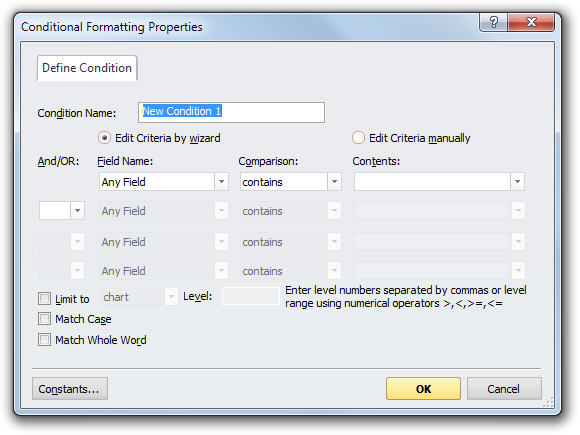Screen dimensions: 580x435
Task: Click the Cancel button
Action: [x=504, y=389]
